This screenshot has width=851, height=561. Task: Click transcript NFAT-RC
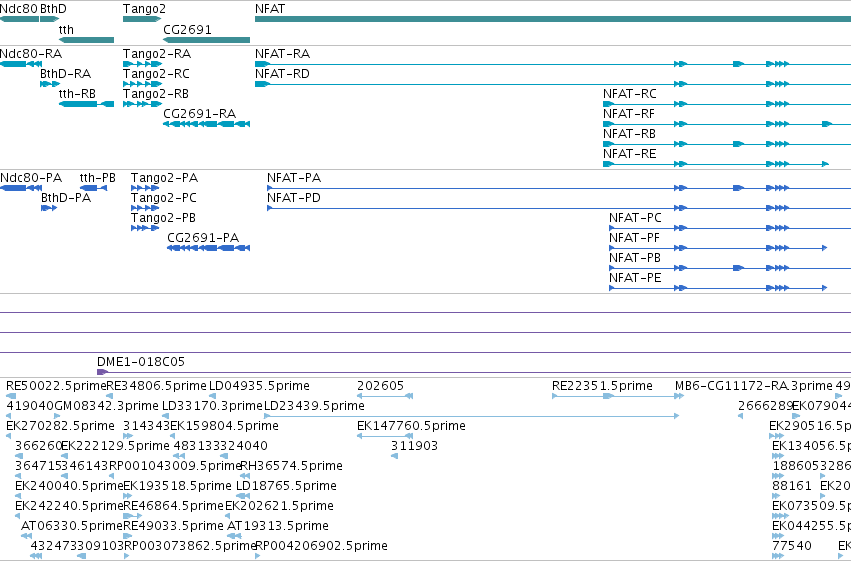click(630, 94)
